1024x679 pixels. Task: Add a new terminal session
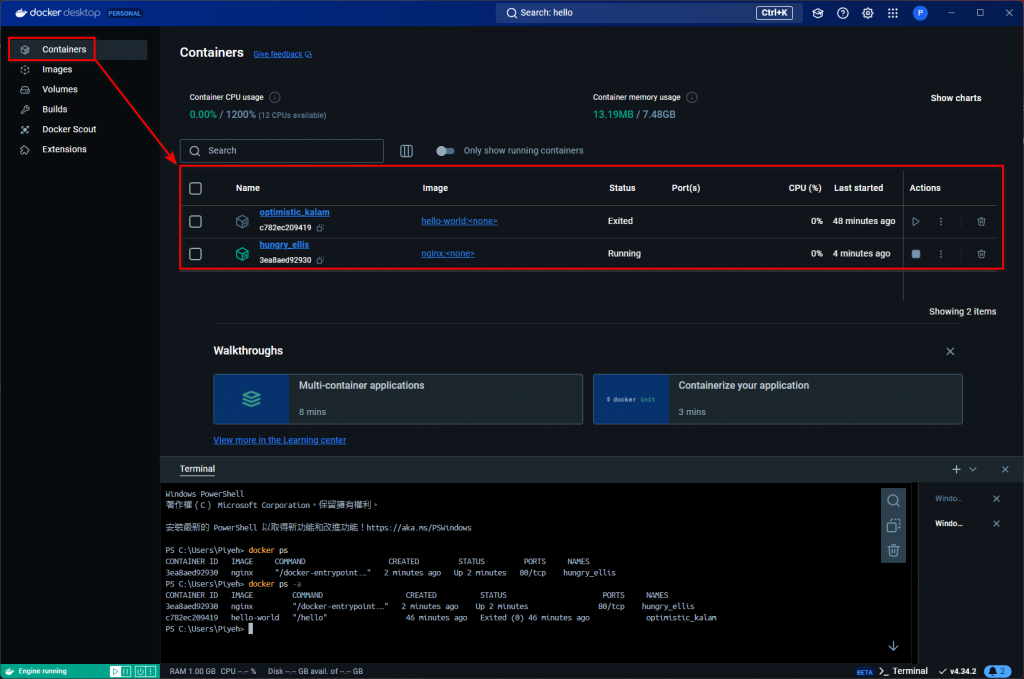point(956,469)
